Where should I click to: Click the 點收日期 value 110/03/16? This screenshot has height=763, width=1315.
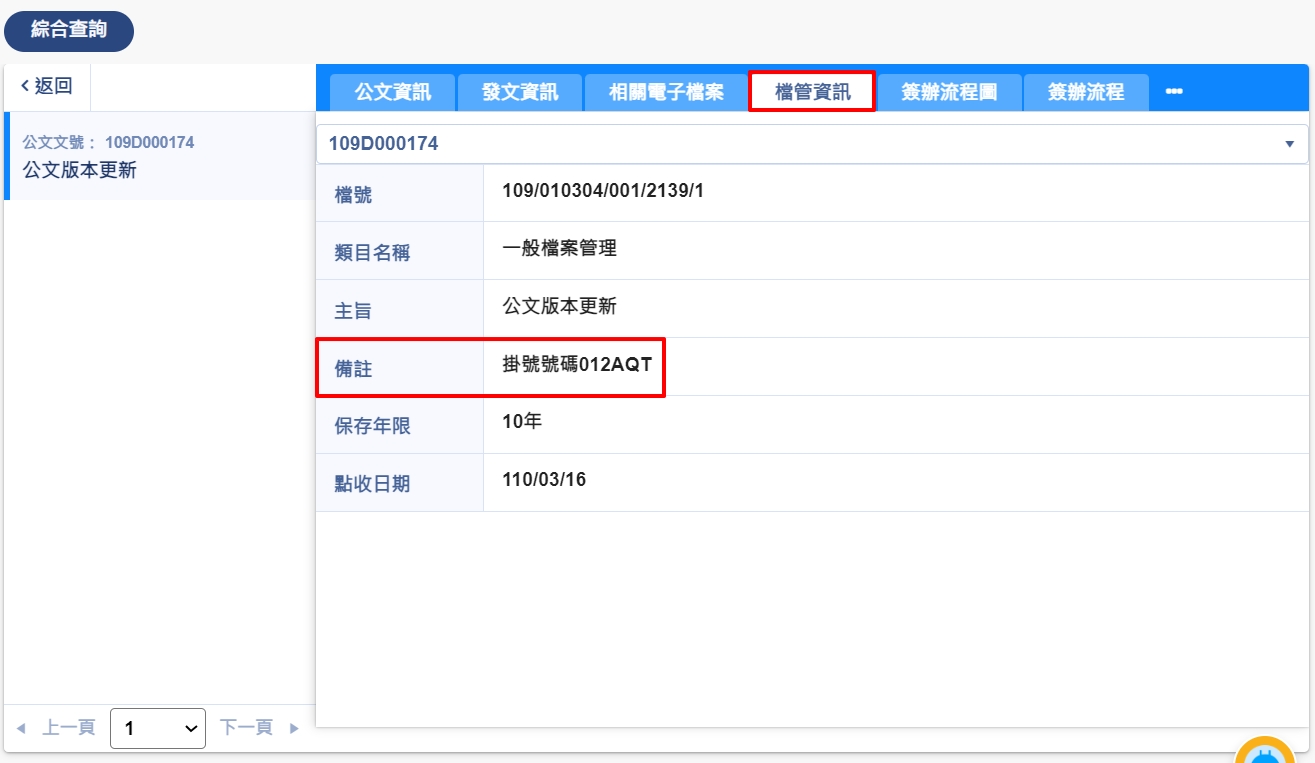(544, 480)
